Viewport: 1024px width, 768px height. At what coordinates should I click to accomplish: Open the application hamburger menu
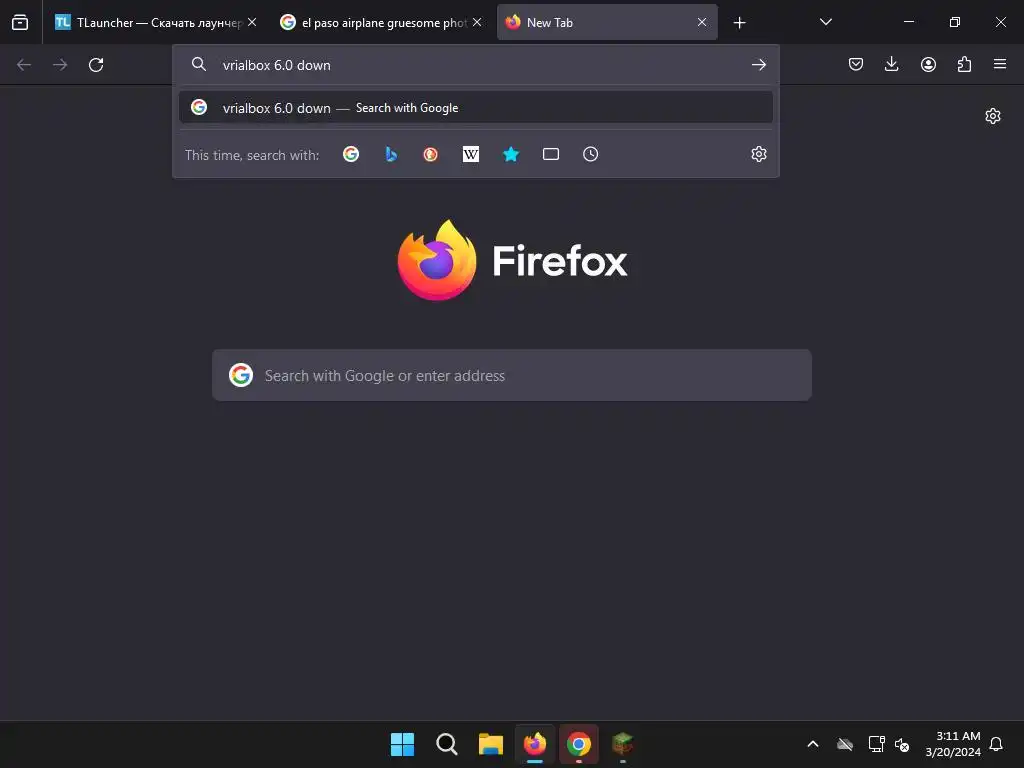pyautogui.click(x=1000, y=65)
